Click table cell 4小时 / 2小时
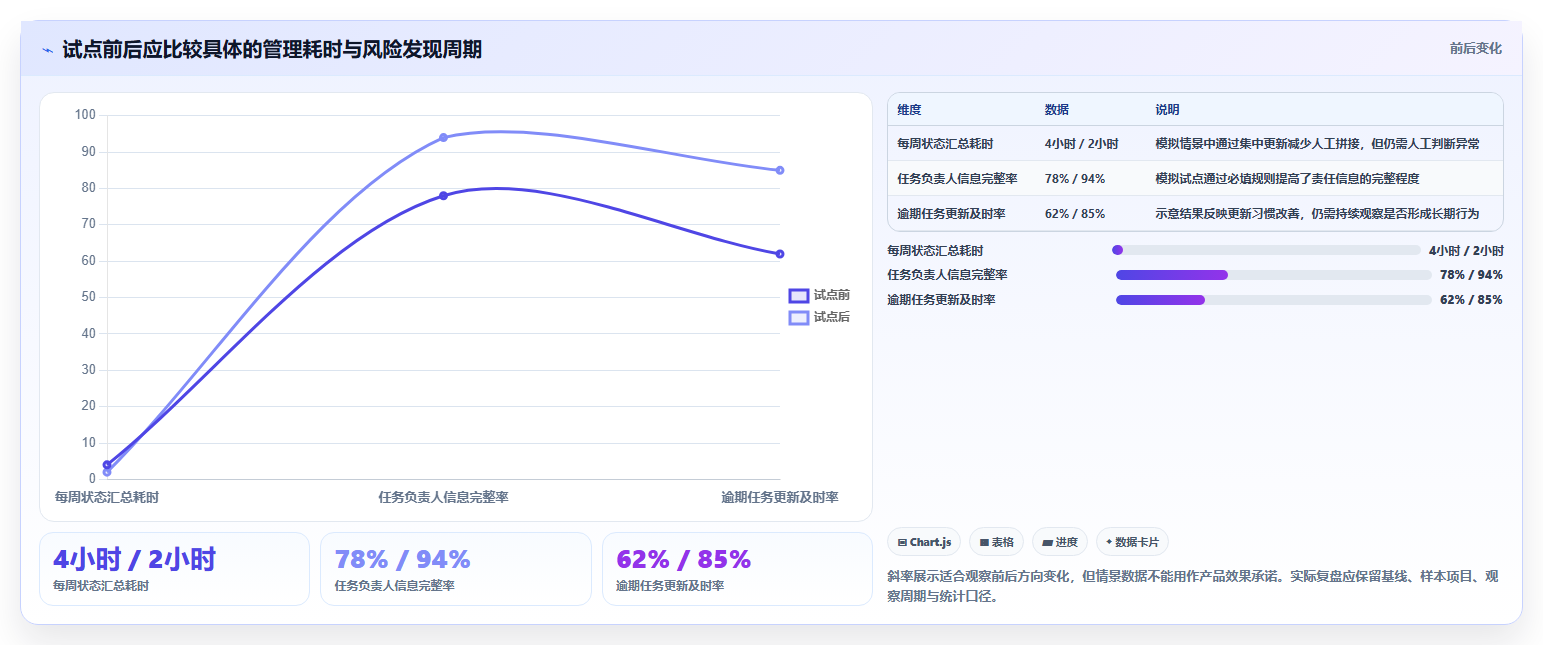Viewport: 1543px width, 645px height. (1081, 144)
